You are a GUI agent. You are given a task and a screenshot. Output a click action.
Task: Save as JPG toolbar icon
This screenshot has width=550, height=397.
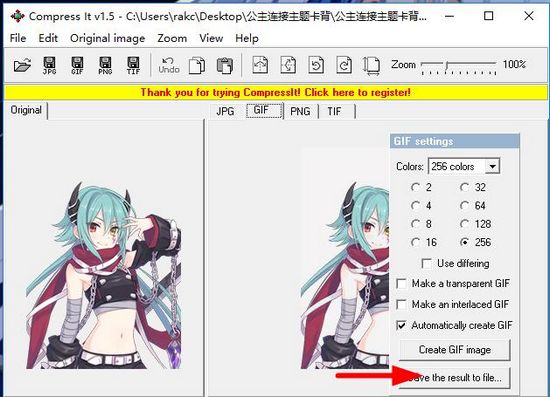(x=49, y=65)
